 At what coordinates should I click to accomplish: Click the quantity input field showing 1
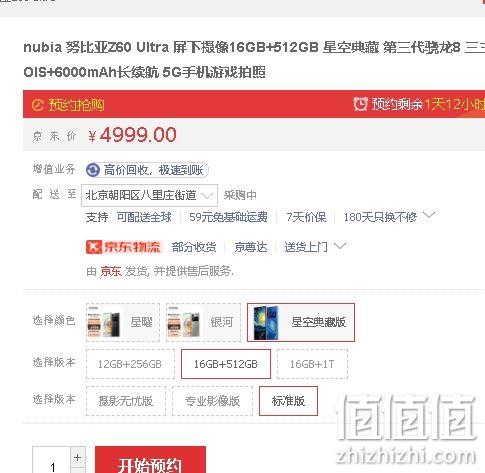52,460
